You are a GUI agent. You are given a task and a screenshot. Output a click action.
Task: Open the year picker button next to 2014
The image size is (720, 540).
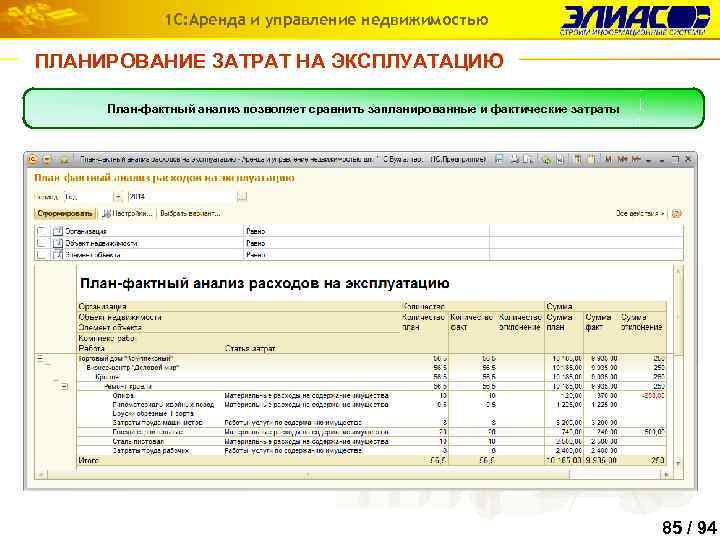coord(242,197)
